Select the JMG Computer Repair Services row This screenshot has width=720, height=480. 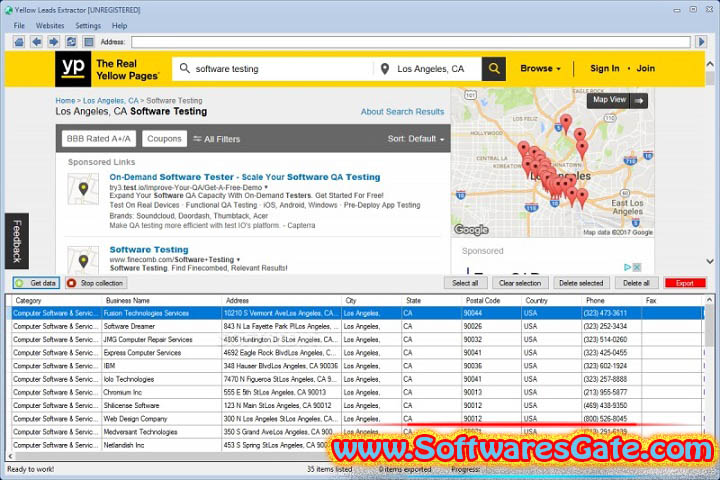pyautogui.click(x=357, y=340)
